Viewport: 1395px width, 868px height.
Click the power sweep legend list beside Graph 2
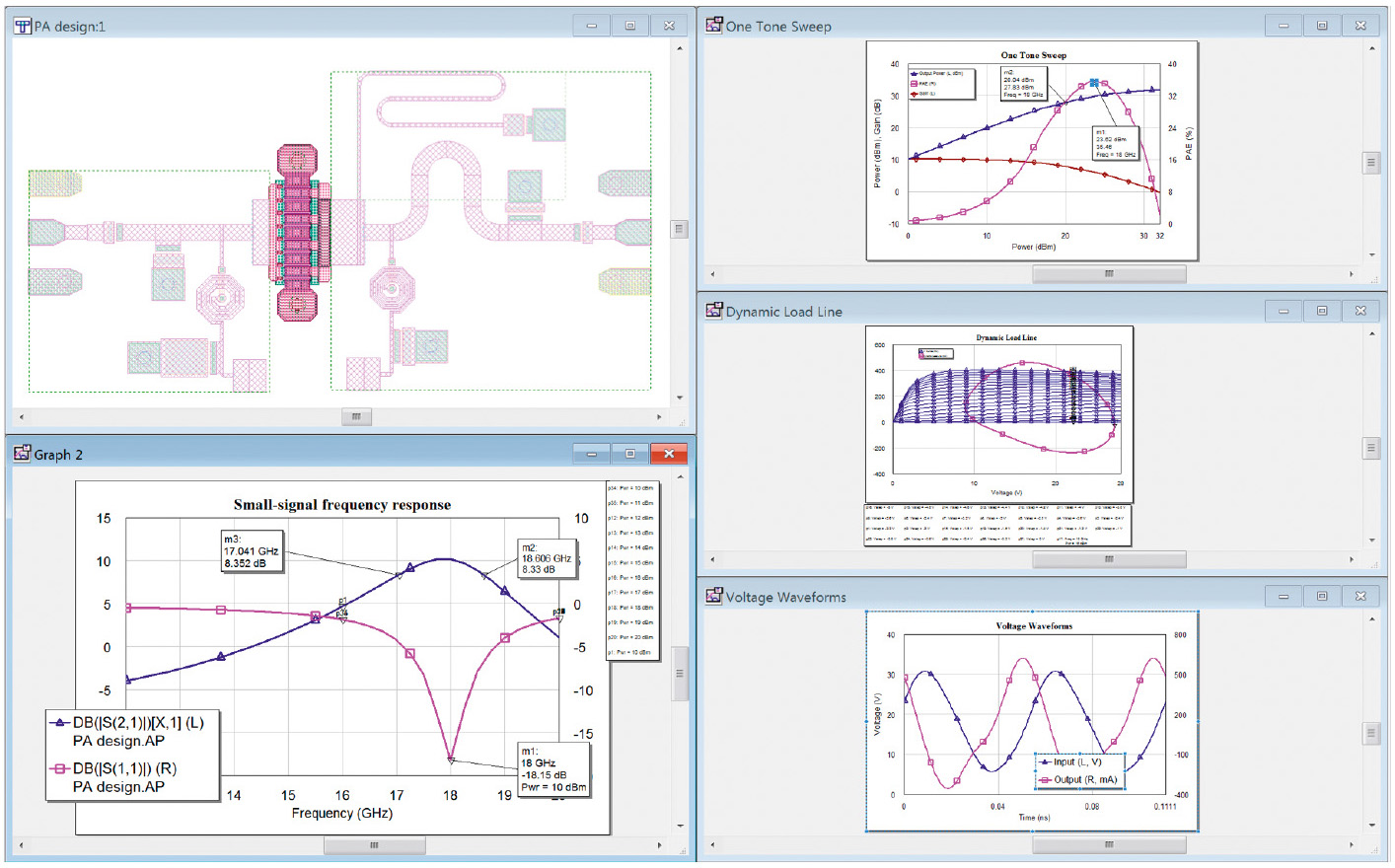pos(631,571)
